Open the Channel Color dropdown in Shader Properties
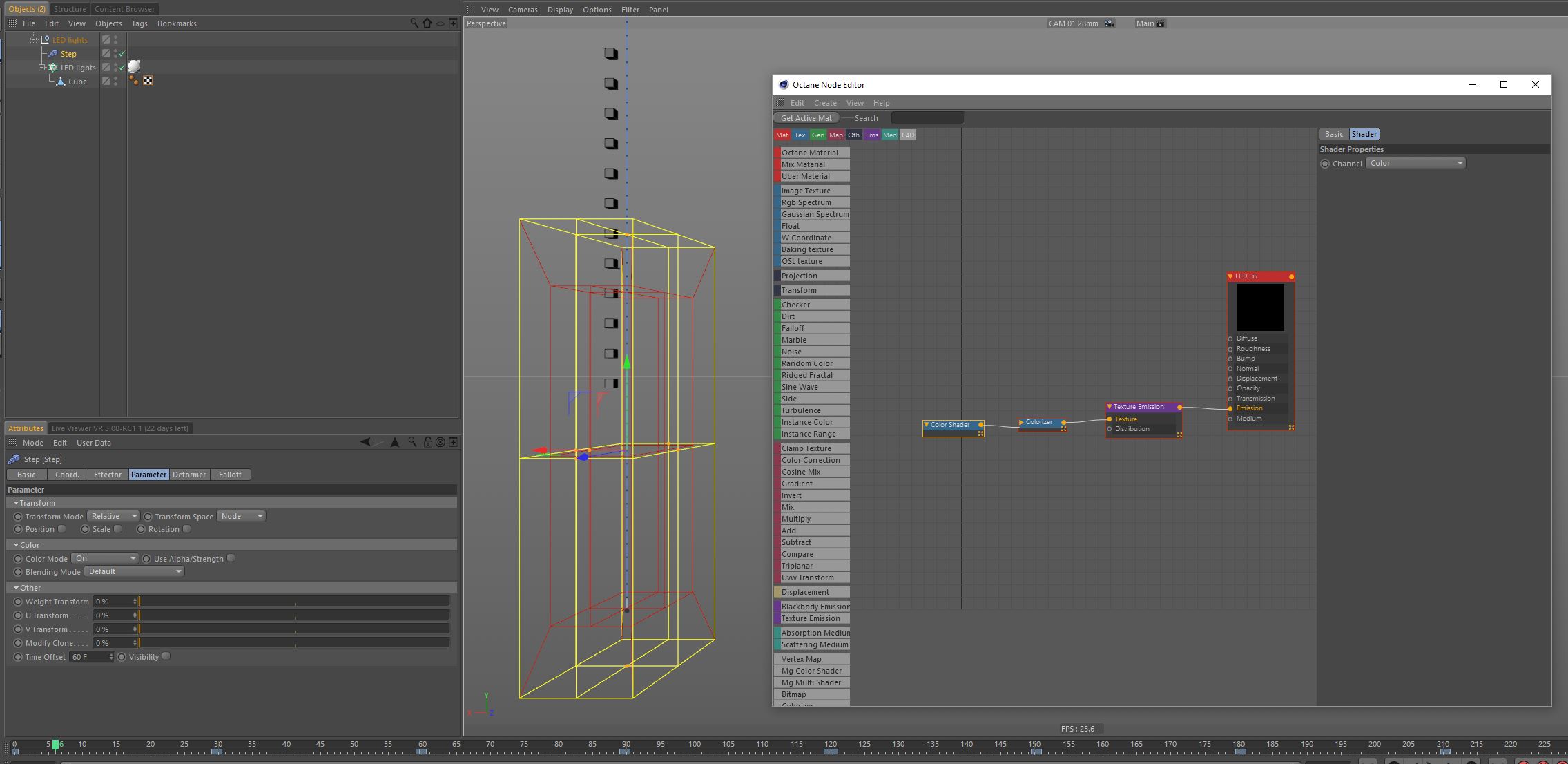Viewport: 1568px width, 764px height. pos(1415,163)
